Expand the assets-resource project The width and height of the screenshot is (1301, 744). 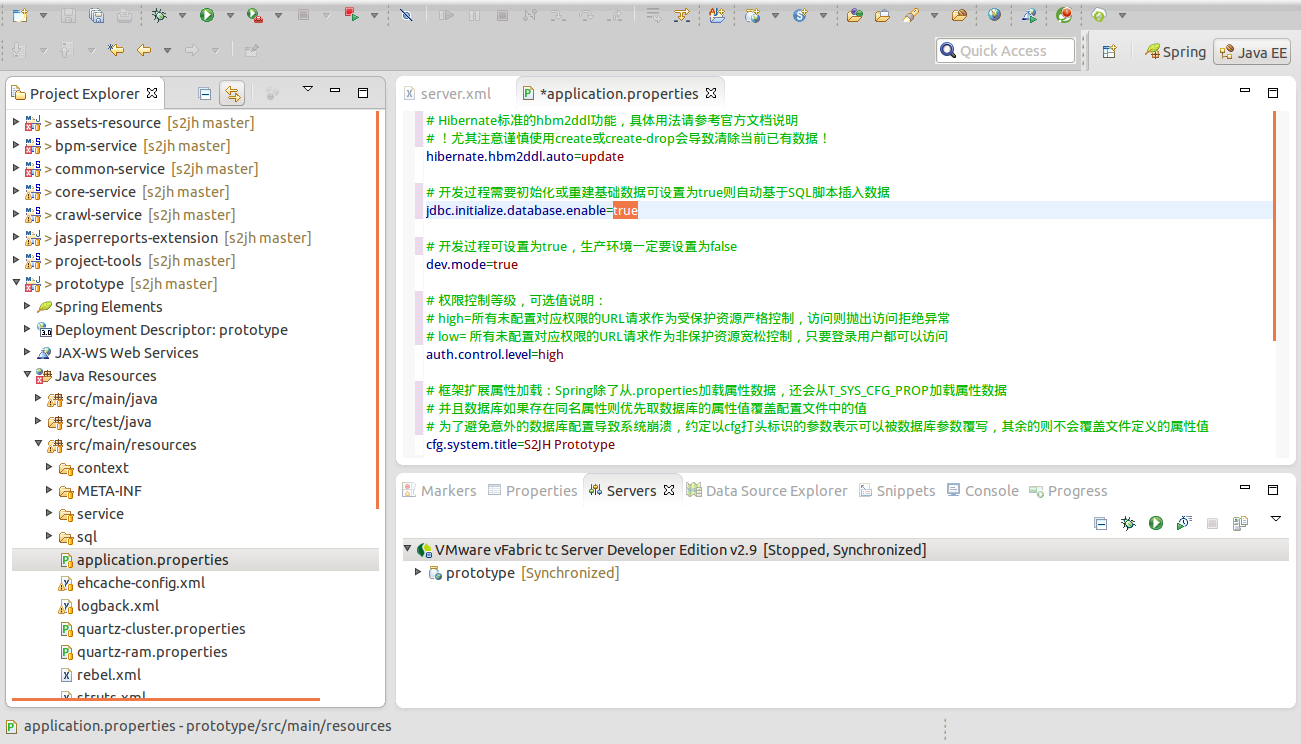click(16, 123)
